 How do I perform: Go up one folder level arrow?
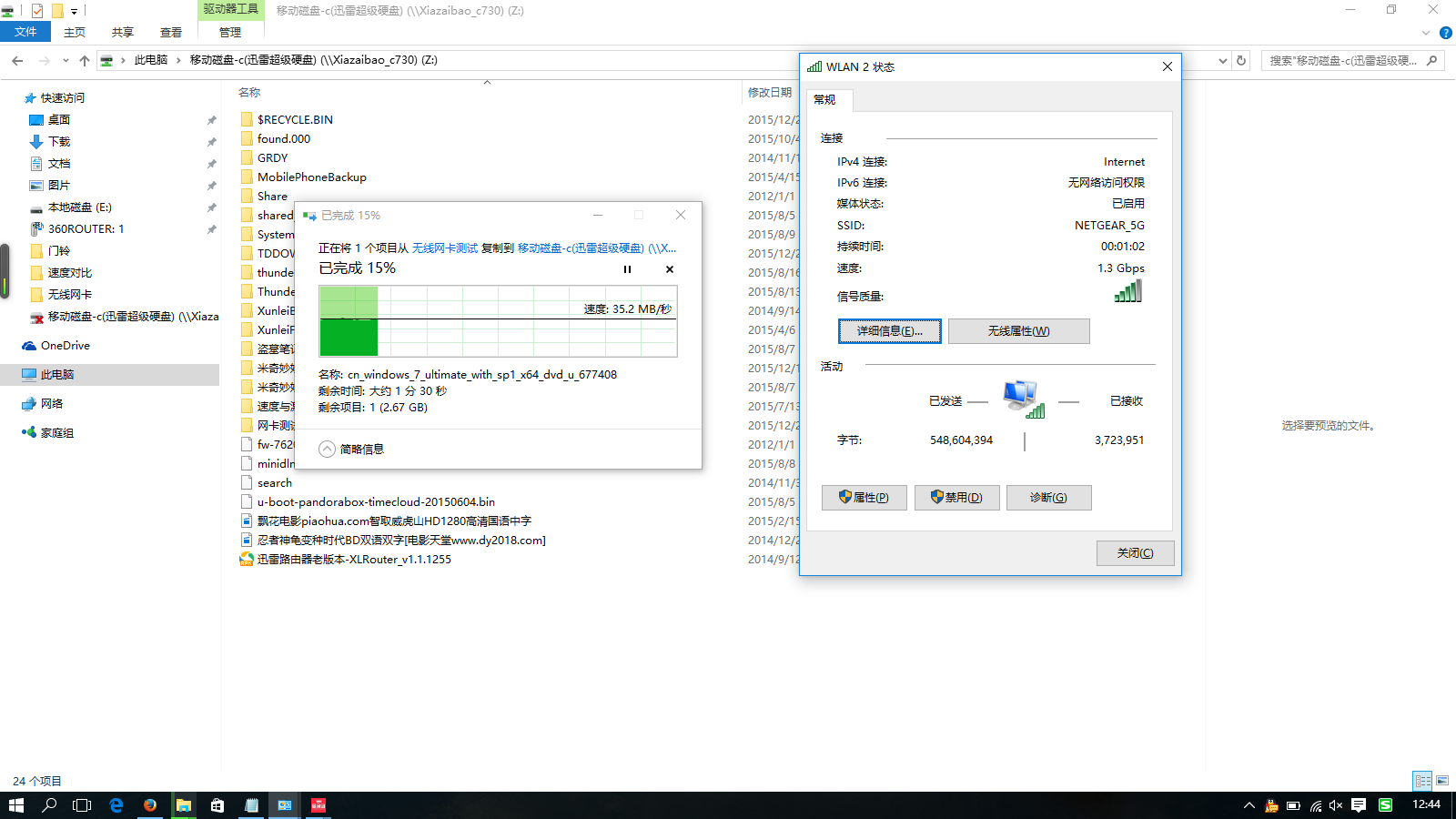(x=85, y=60)
